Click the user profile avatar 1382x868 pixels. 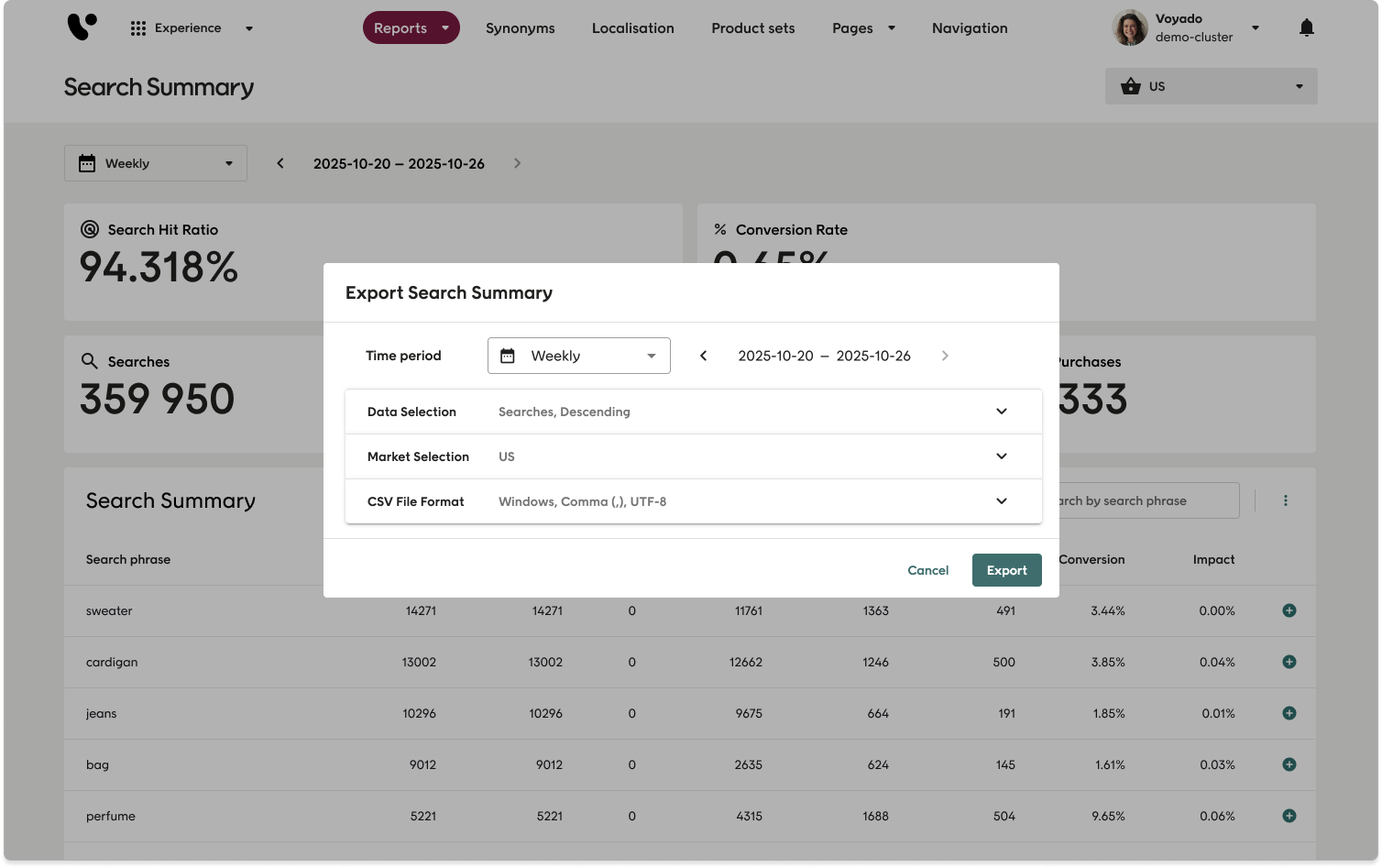click(x=1129, y=28)
